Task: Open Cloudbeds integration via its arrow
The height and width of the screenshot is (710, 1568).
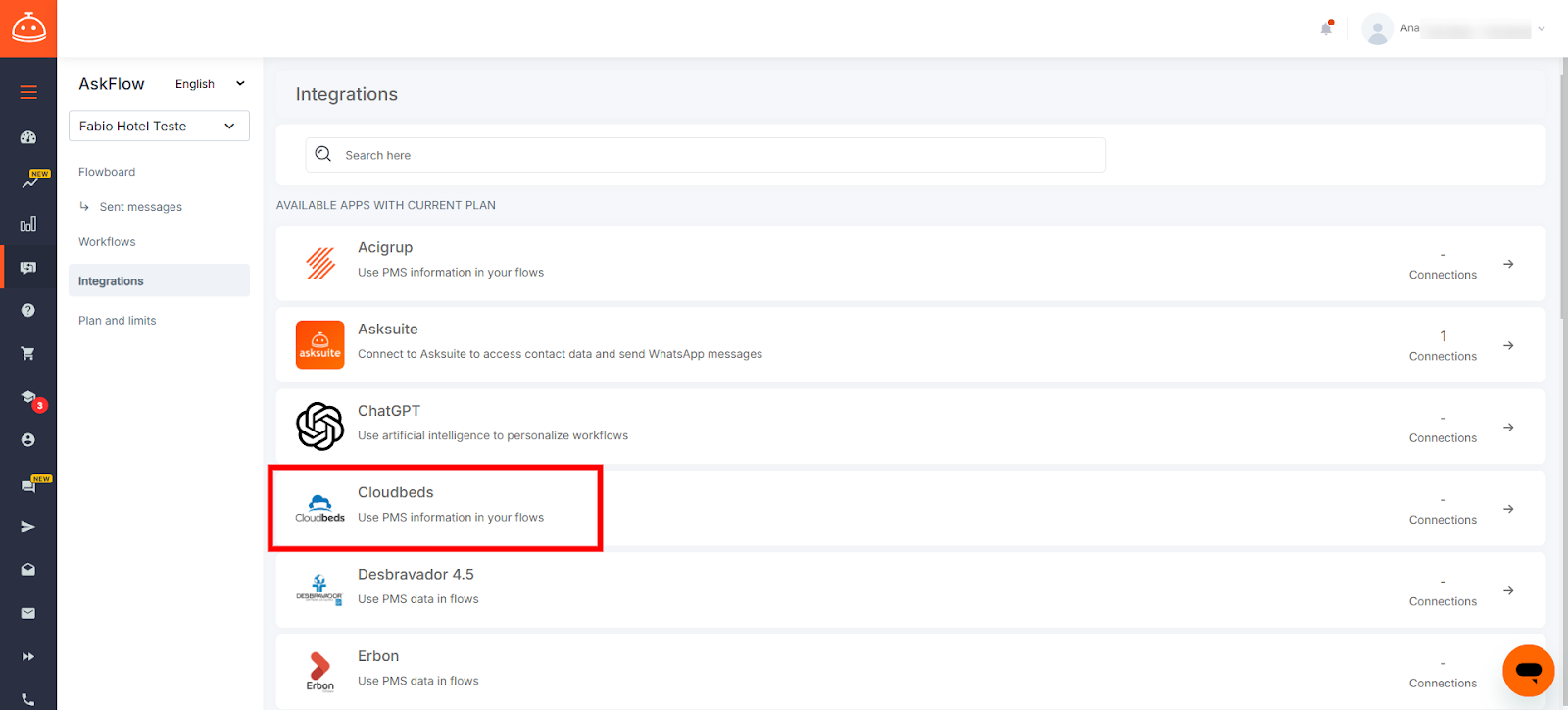Action: click(x=1509, y=509)
